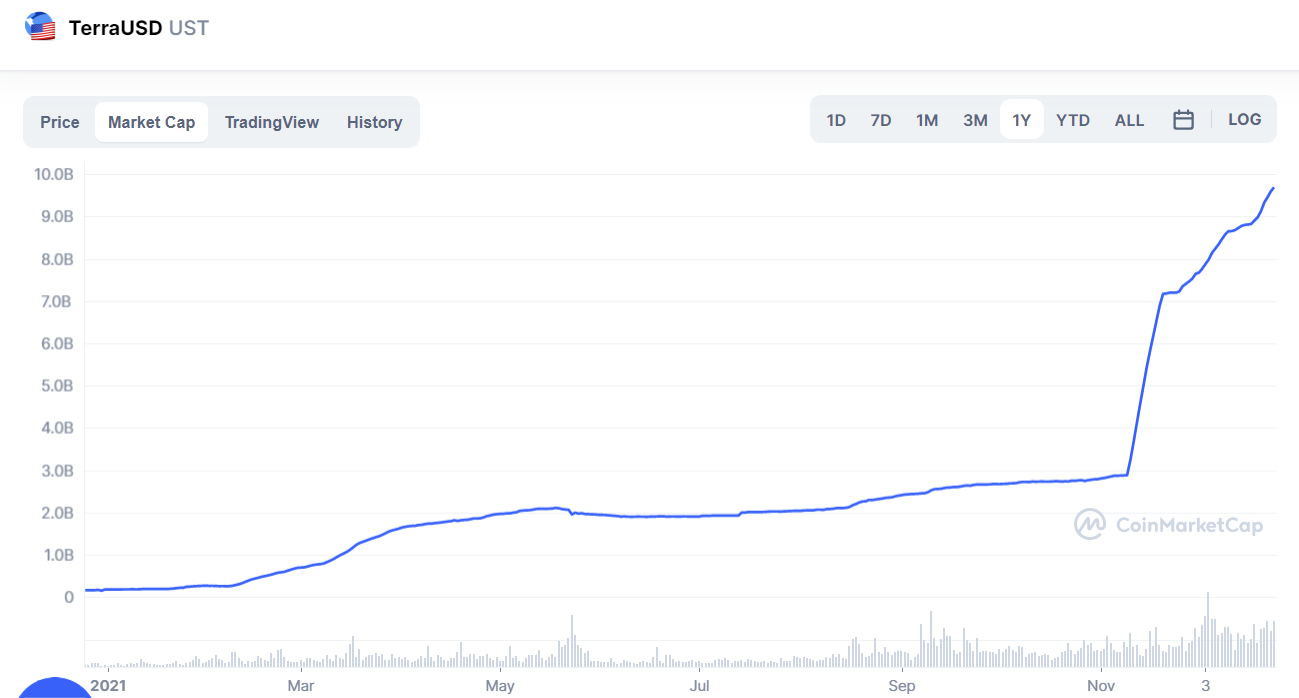Click the 2021 x-axis label
This screenshot has height=698, width=1299.
(110, 685)
